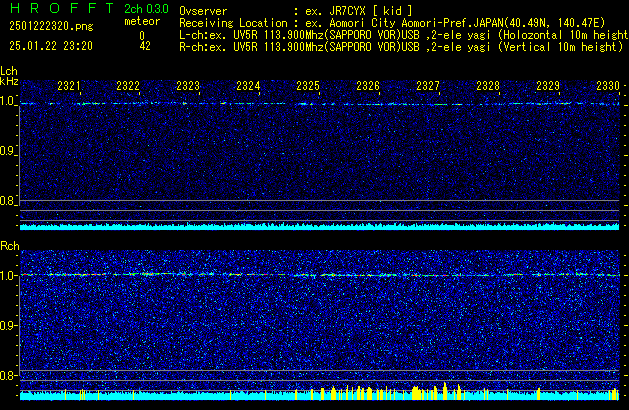Click the 'kHz' axis unit label
The height and width of the screenshot is (410, 629).
[x=9, y=81]
